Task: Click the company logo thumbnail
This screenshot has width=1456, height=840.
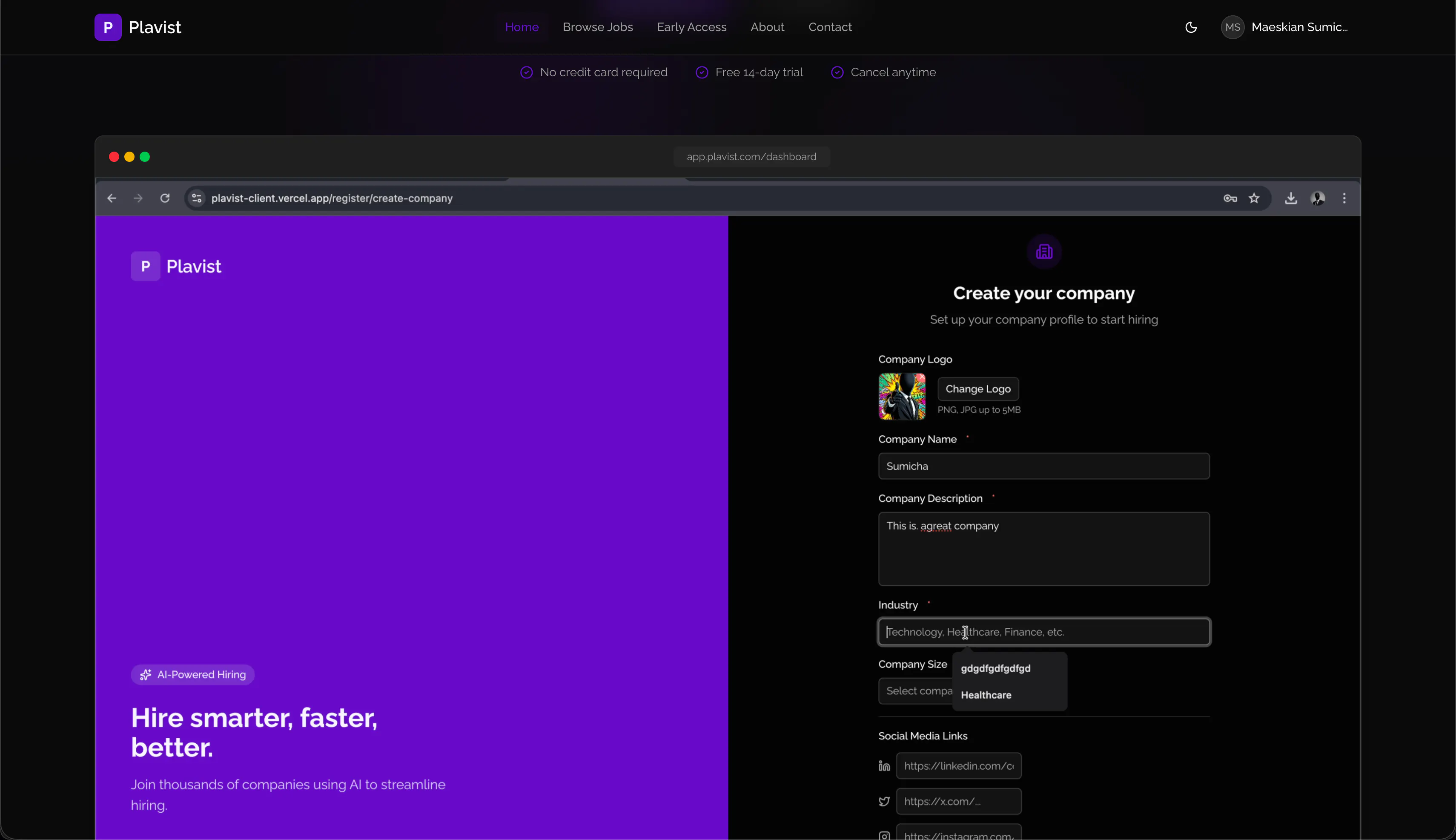Action: pyautogui.click(x=902, y=396)
